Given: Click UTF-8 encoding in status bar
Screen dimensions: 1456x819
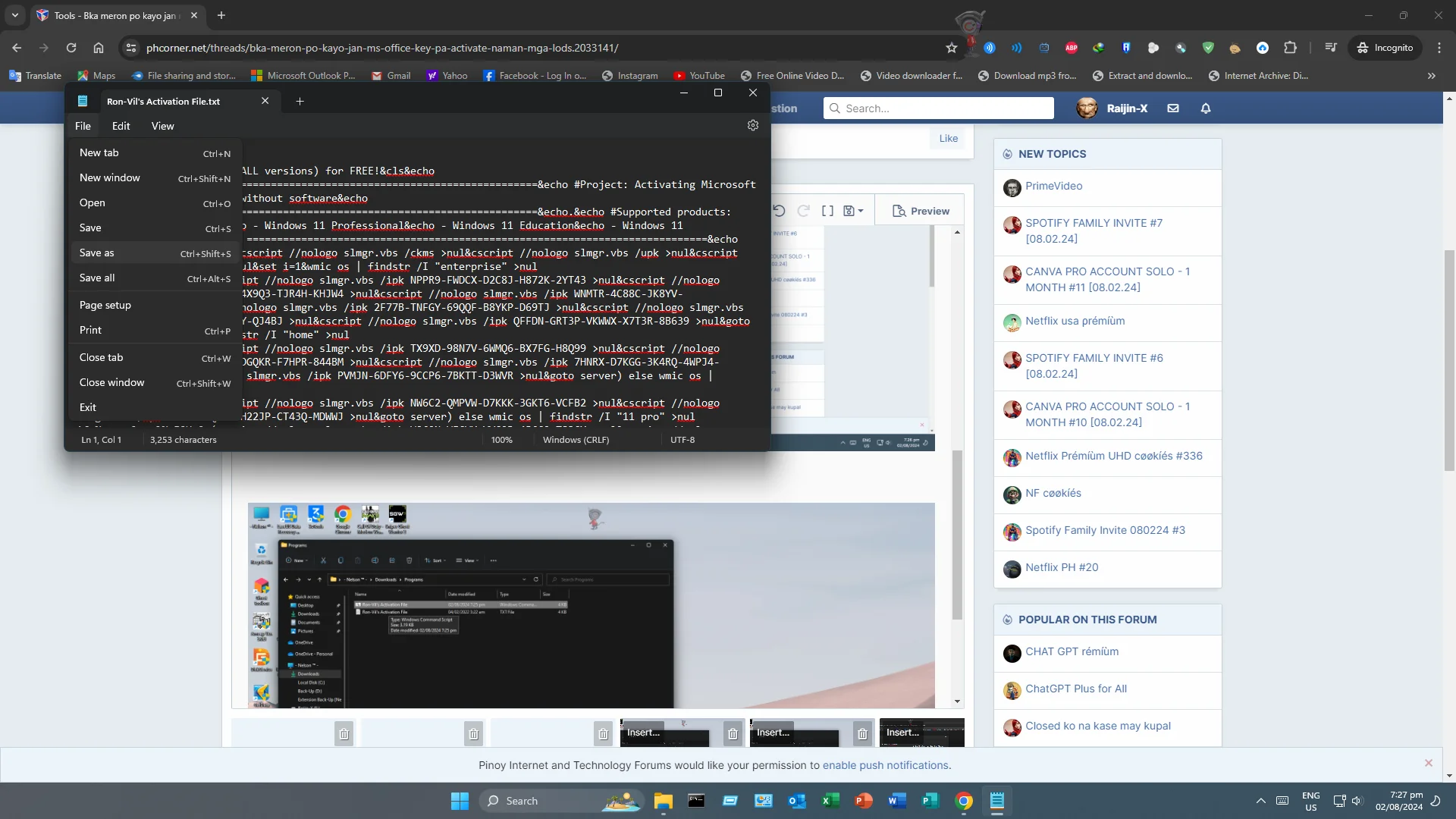Looking at the screenshot, I should [682, 440].
